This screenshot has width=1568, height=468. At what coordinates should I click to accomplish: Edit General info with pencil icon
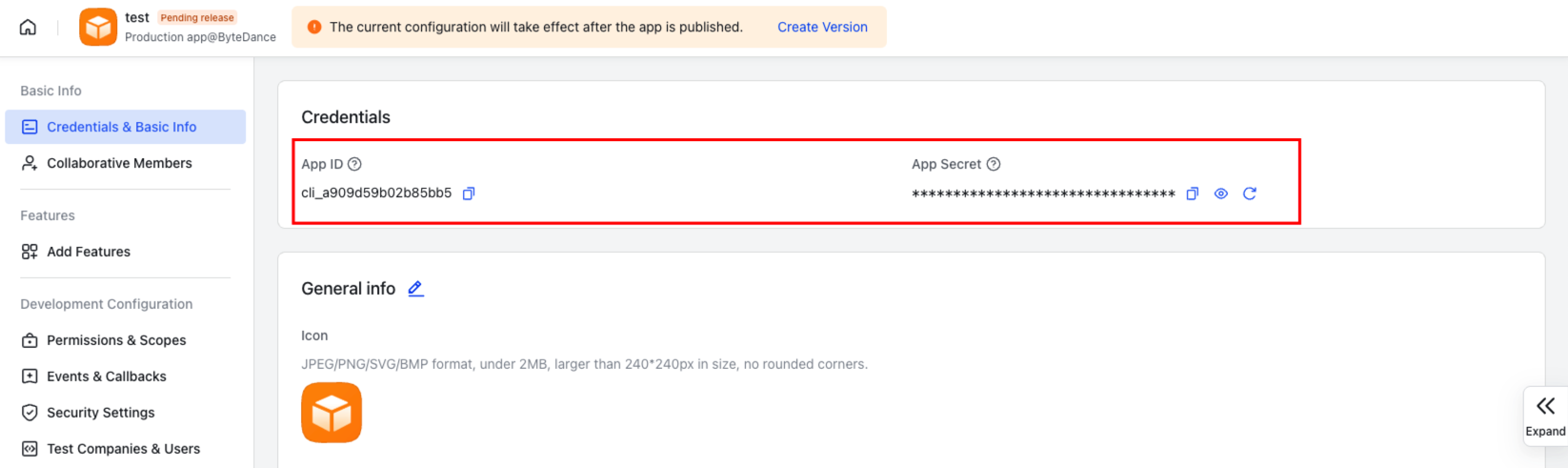tap(415, 289)
